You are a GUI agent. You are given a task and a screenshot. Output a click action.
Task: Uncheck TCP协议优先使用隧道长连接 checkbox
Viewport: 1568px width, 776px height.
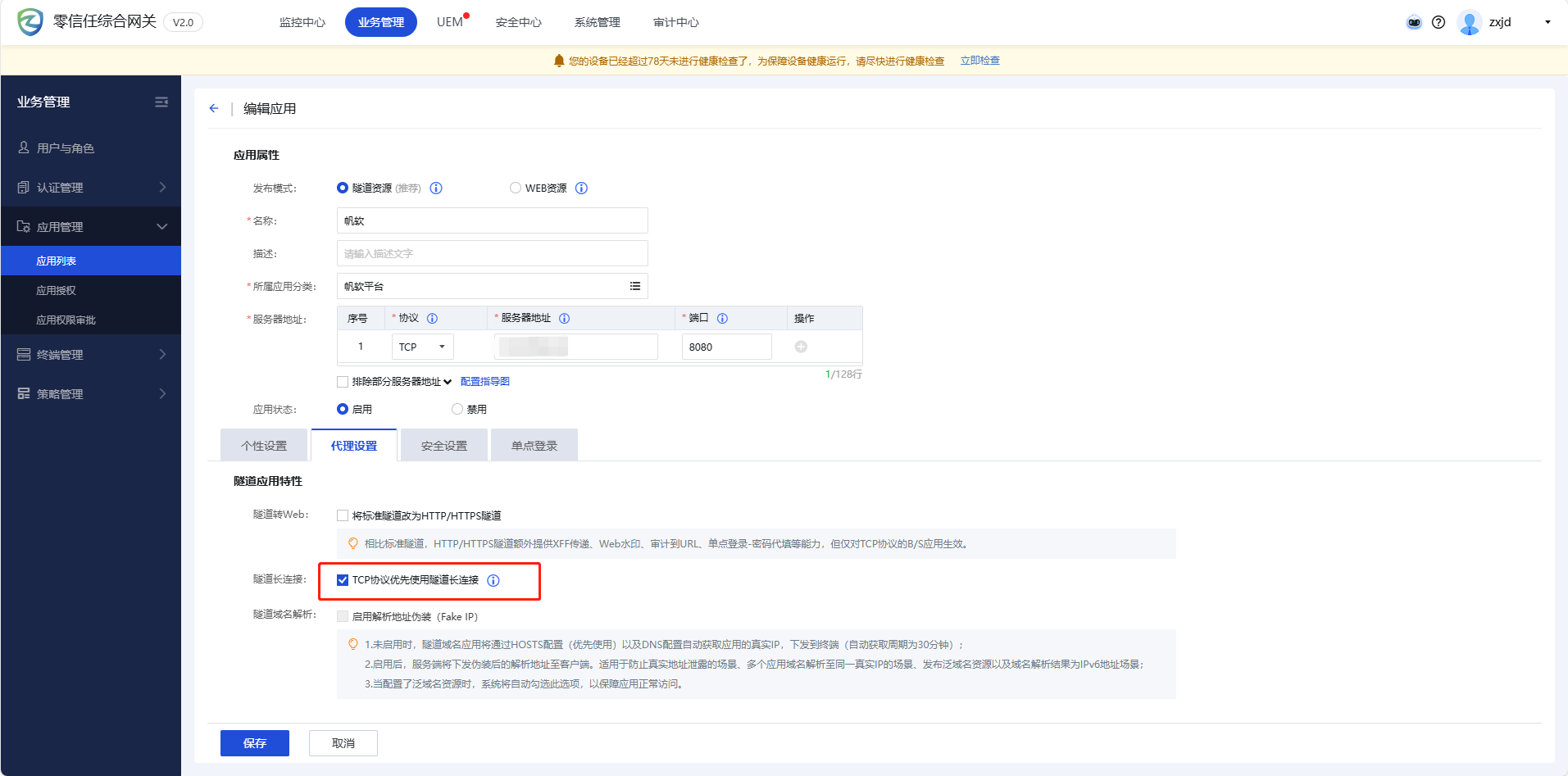[x=343, y=580]
